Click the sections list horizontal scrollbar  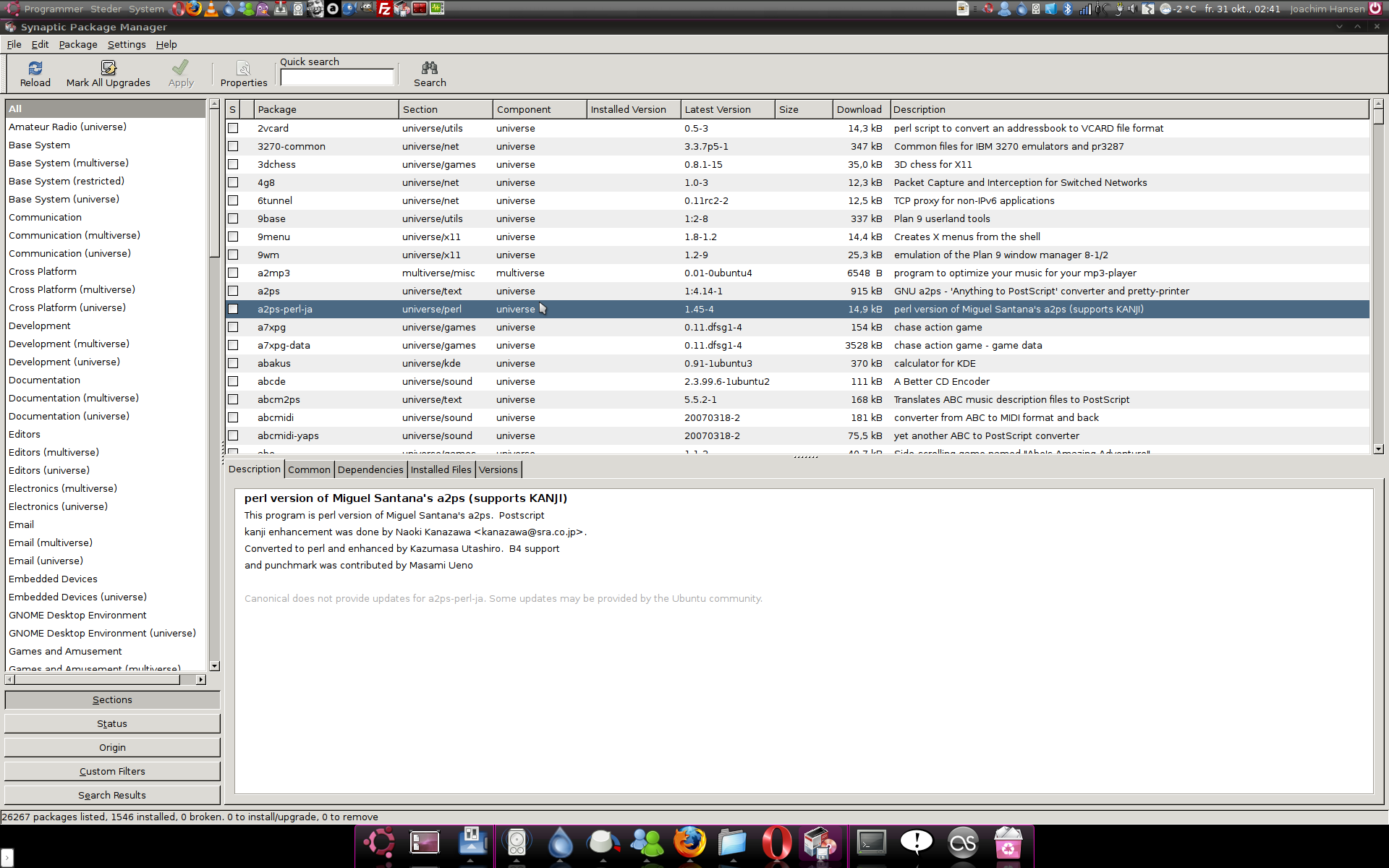pos(105,679)
